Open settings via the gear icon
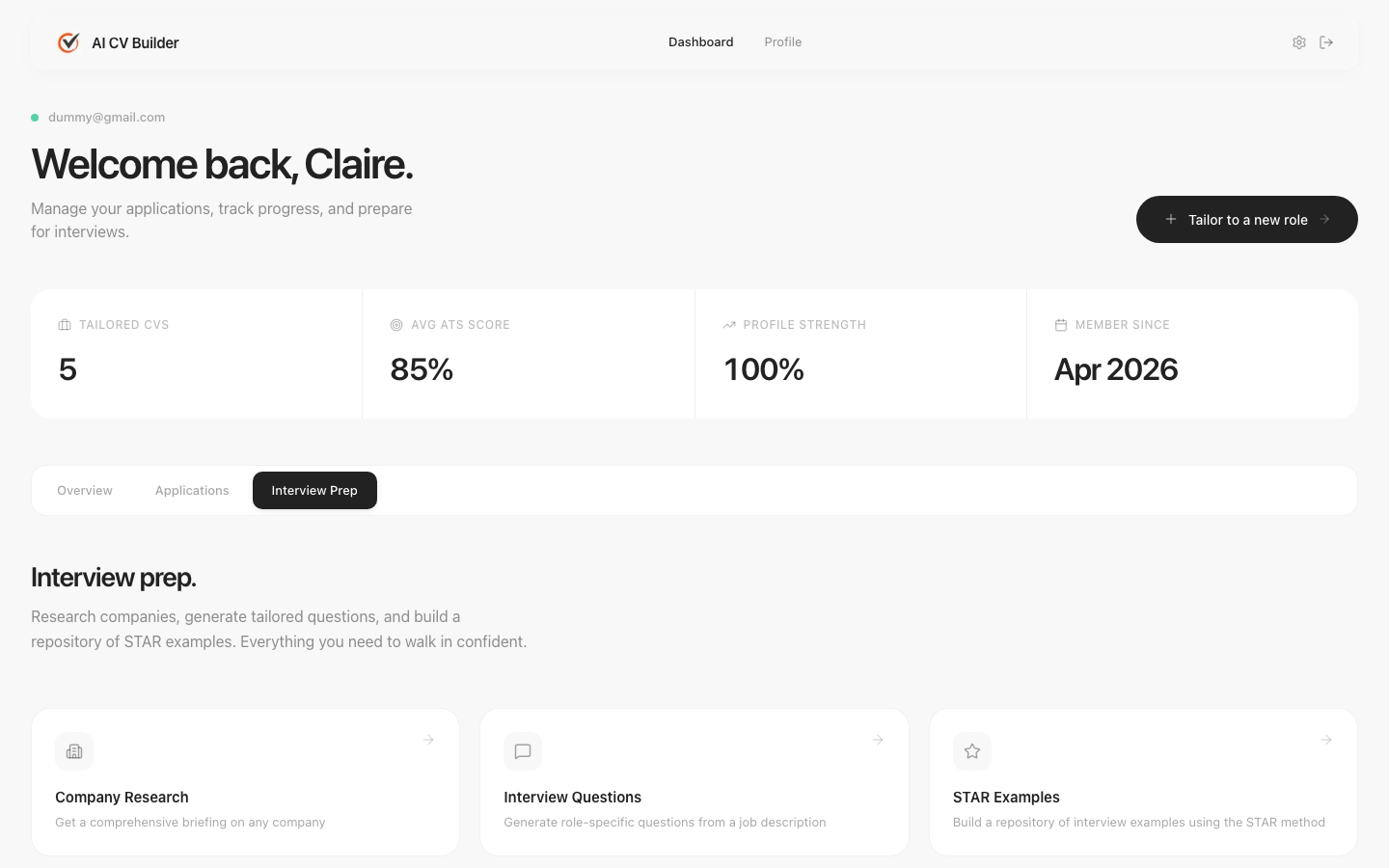The image size is (1389, 868). (x=1299, y=42)
